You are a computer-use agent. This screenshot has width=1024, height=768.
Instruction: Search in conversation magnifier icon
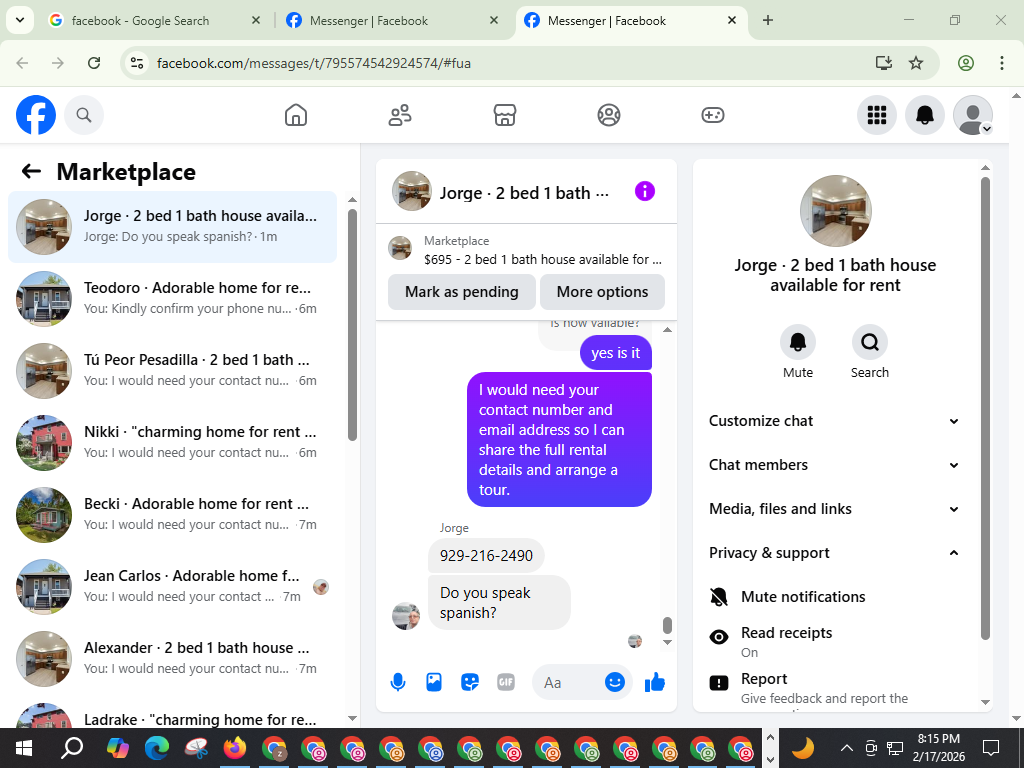pyautogui.click(x=870, y=342)
